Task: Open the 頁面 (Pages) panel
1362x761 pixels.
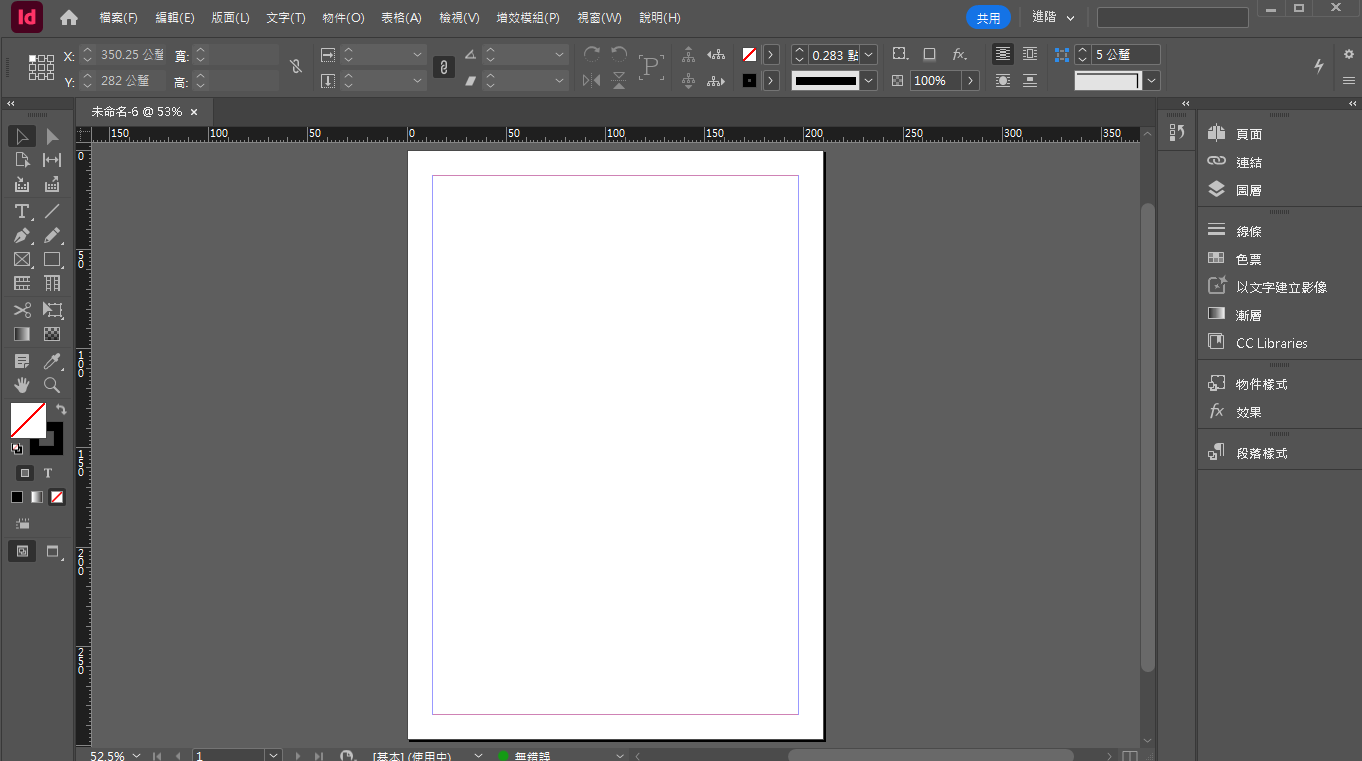Action: click(1248, 134)
